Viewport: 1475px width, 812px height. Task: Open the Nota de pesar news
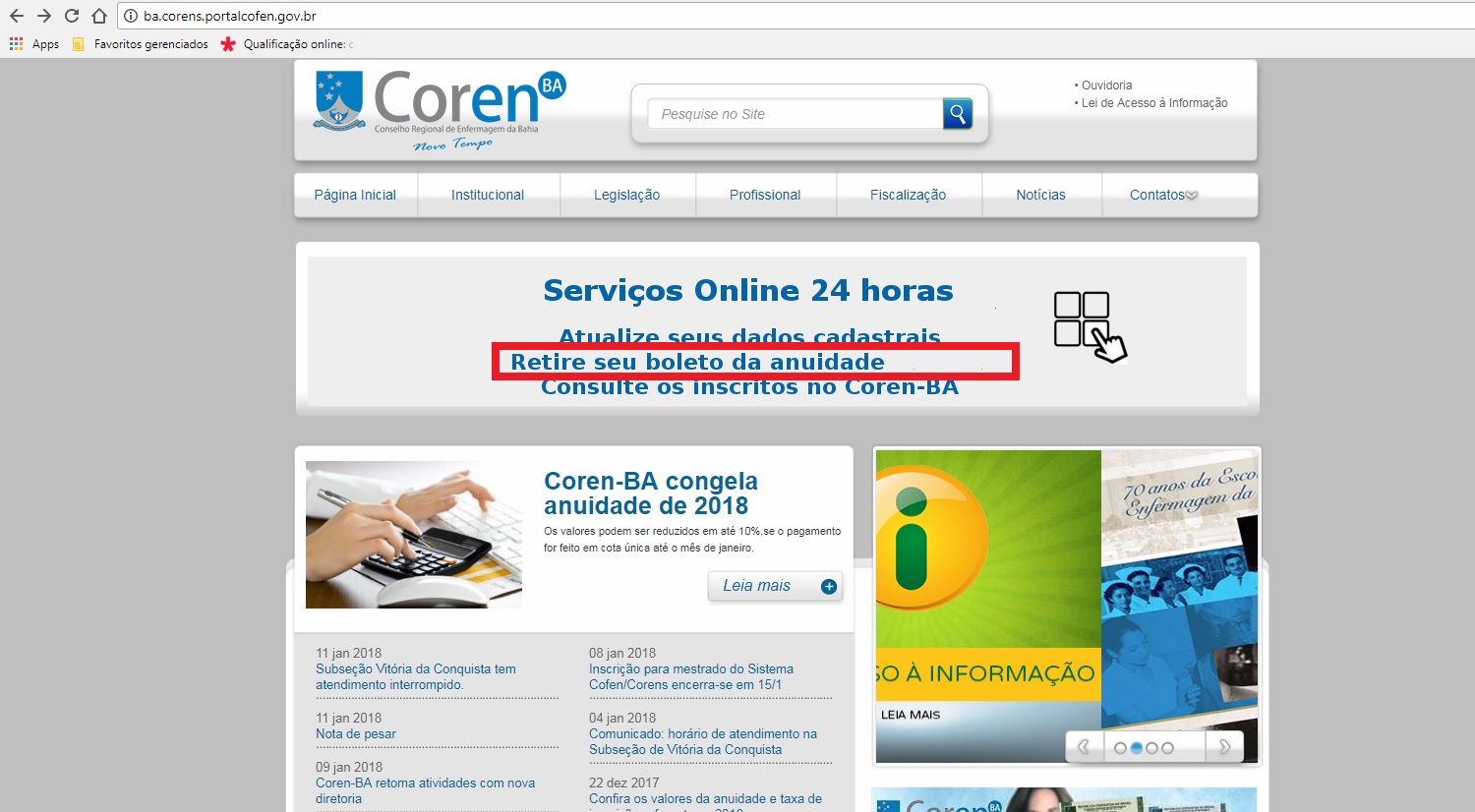pyautogui.click(x=356, y=734)
